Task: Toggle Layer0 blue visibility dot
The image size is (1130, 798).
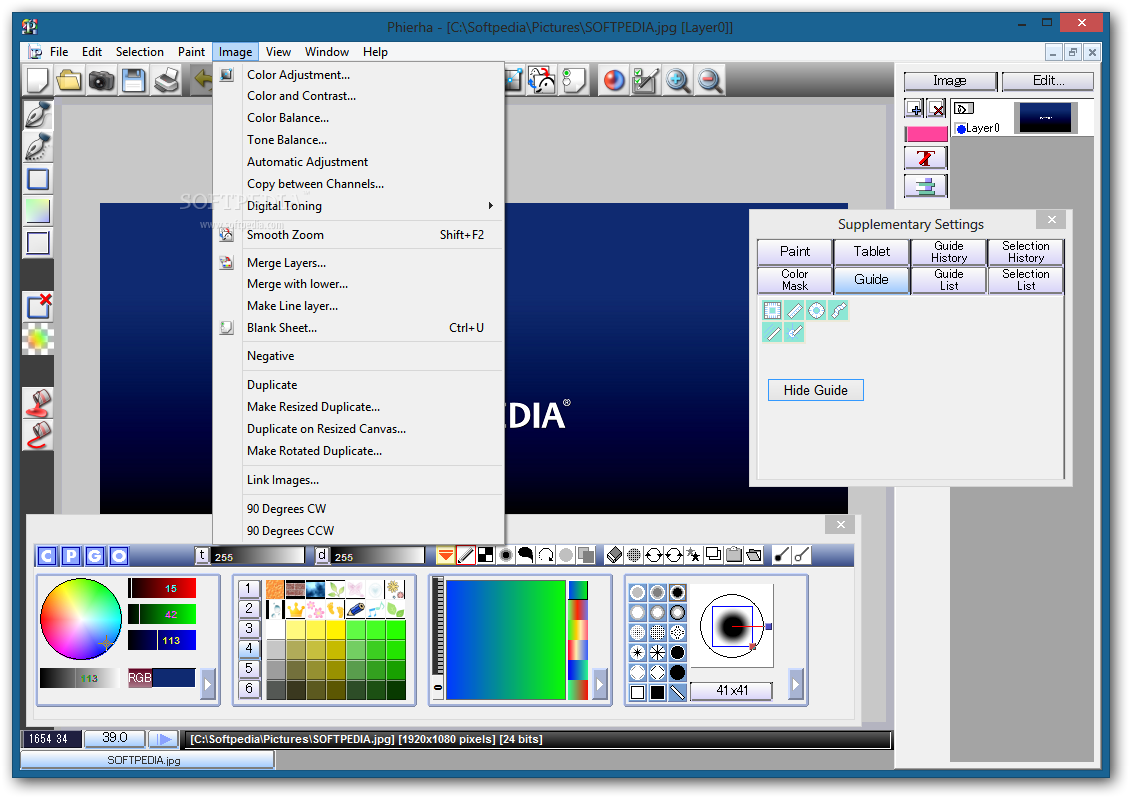Action: tap(961, 129)
